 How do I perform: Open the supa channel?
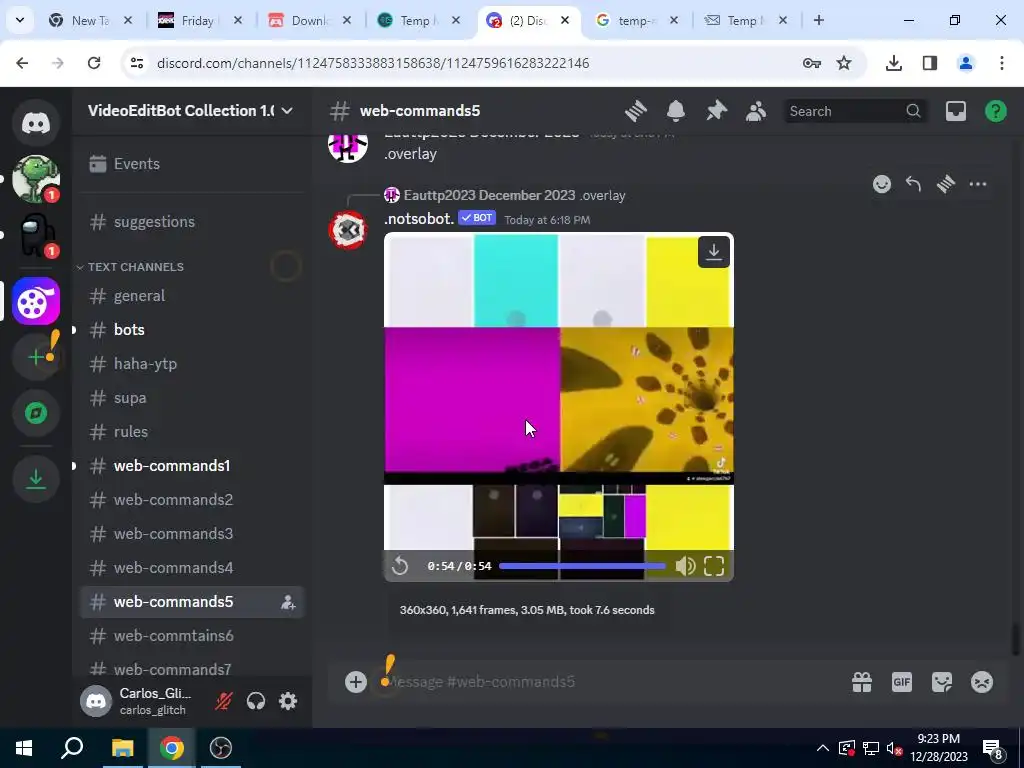(x=191, y=398)
